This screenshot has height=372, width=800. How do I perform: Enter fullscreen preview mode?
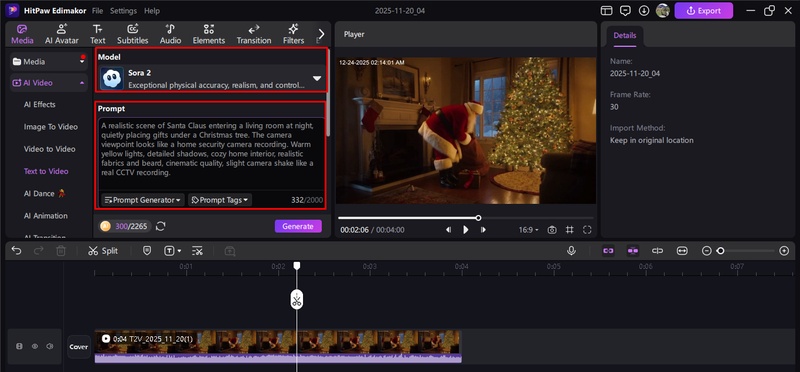coord(587,230)
